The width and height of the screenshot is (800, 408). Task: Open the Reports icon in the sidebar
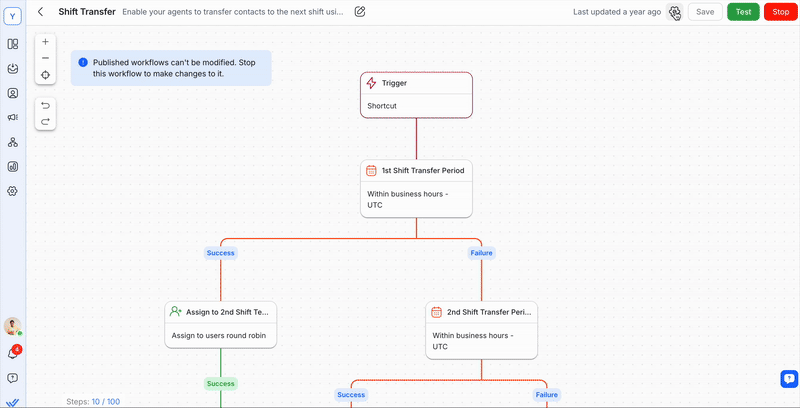(x=13, y=166)
